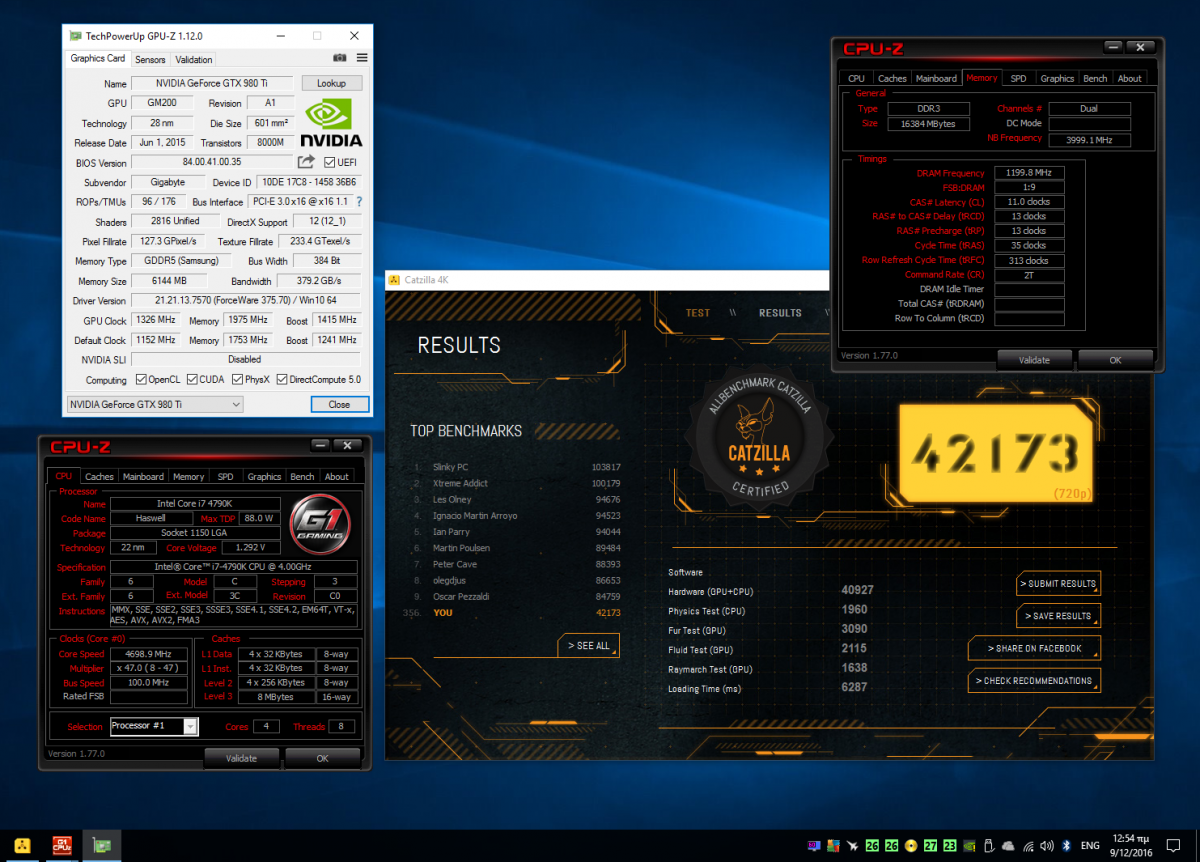
Task: Click the taskbar clock showing 12:54
Action: [x=1132, y=846]
